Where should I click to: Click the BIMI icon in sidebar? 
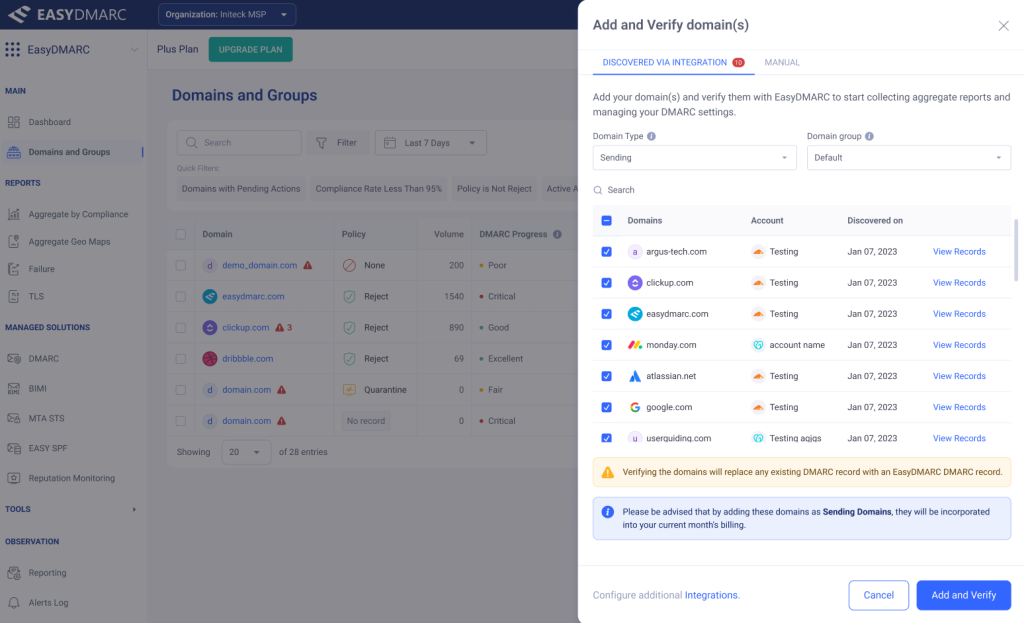pyautogui.click(x=14, y=388)
